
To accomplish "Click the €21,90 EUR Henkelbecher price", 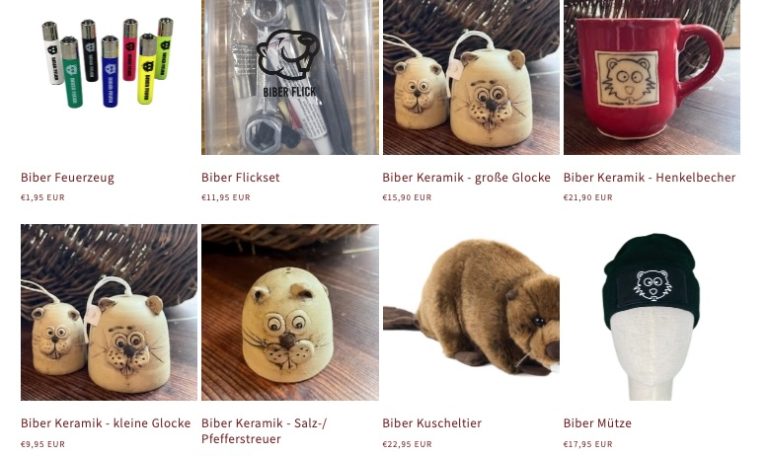I will click(588, 197).
